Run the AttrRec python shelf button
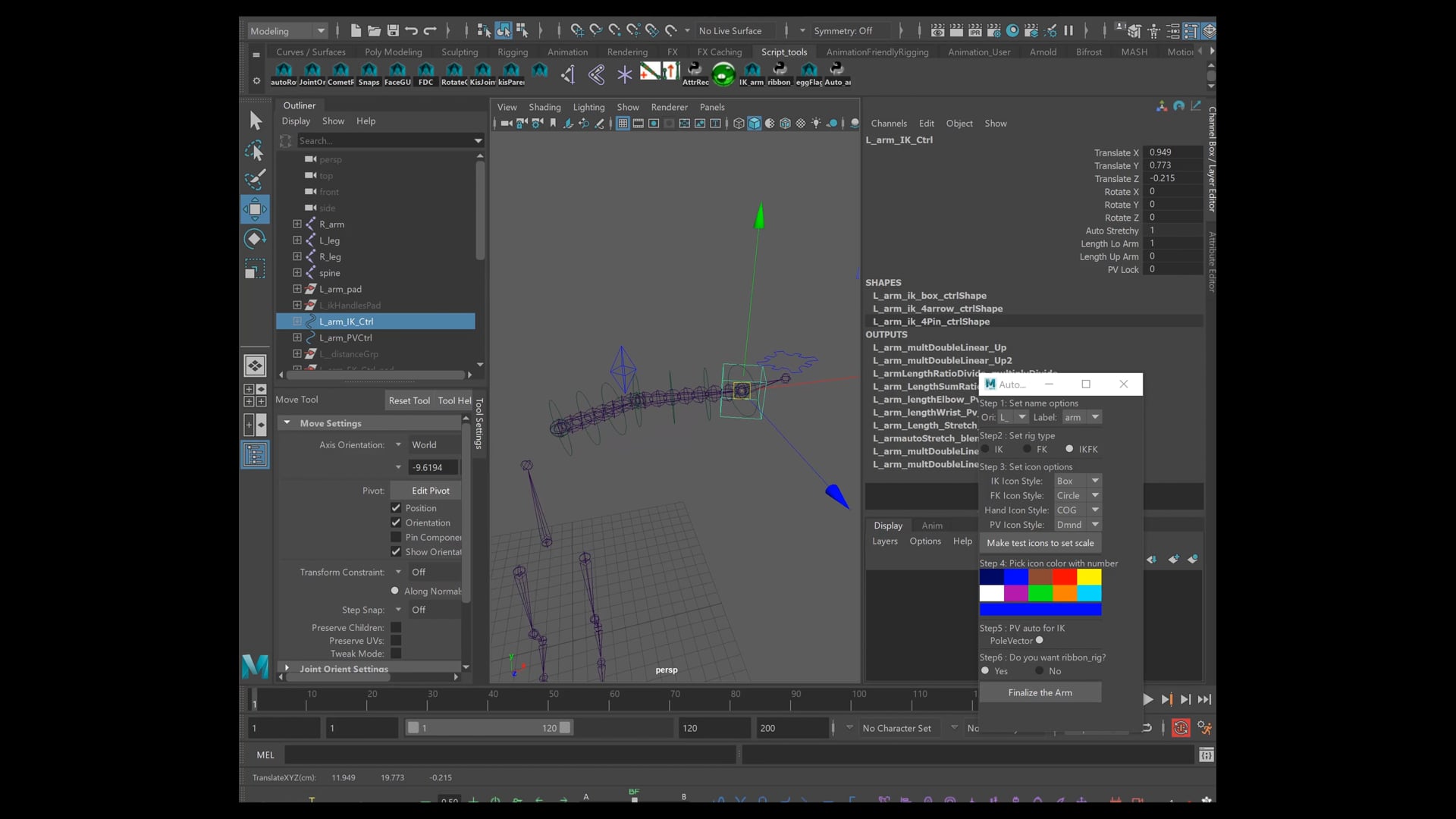 click(695, 74)
